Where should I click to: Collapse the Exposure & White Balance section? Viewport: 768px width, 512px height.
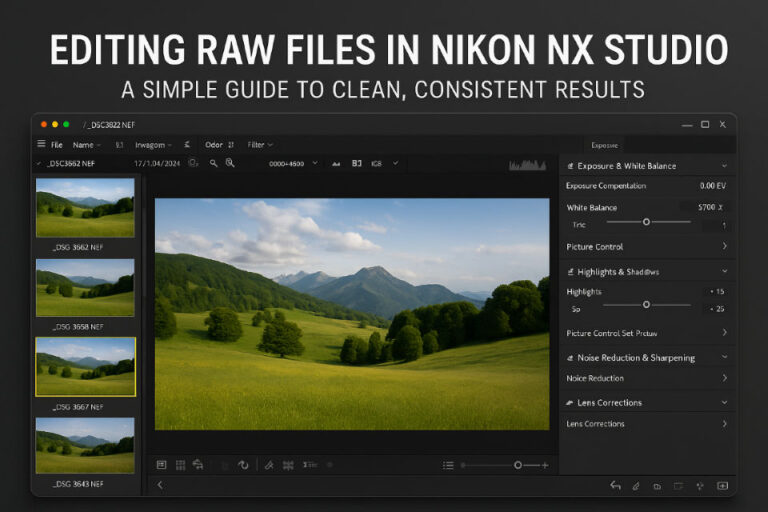pyautogui.click(x=724, y=166)
